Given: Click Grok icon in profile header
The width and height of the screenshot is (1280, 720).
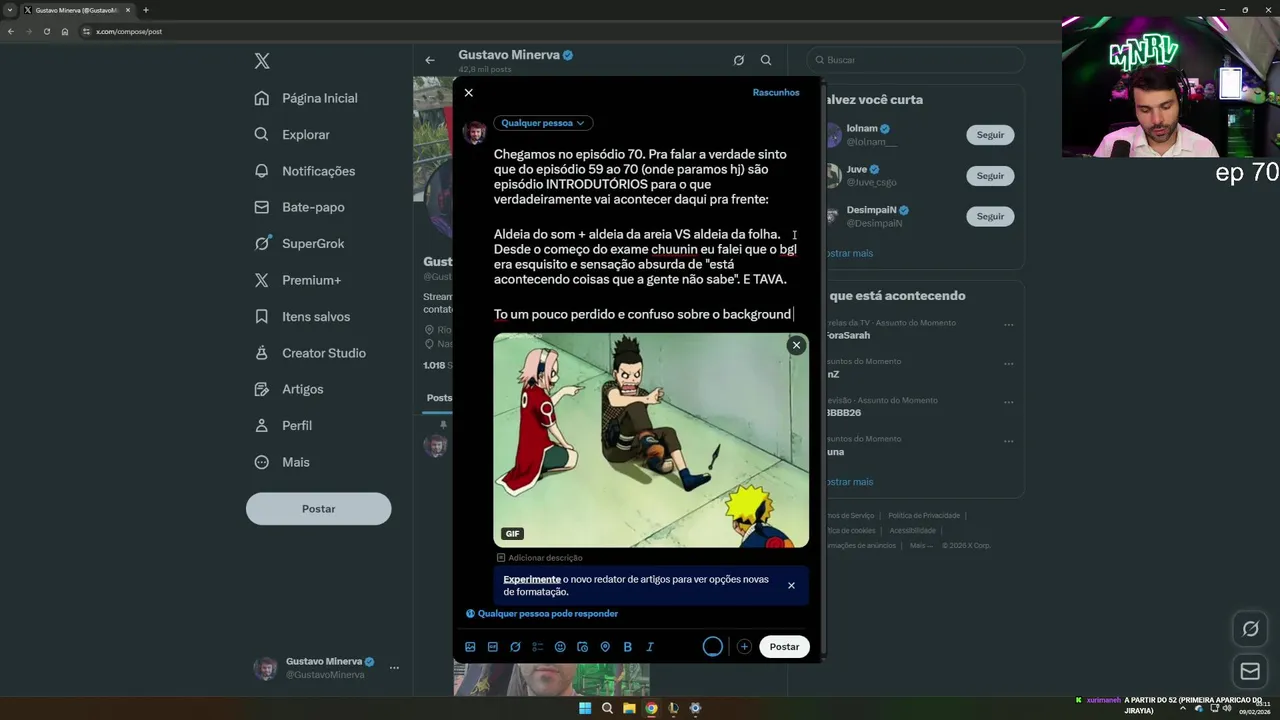Looking at the screenshot, I should [x=738, y=60].
